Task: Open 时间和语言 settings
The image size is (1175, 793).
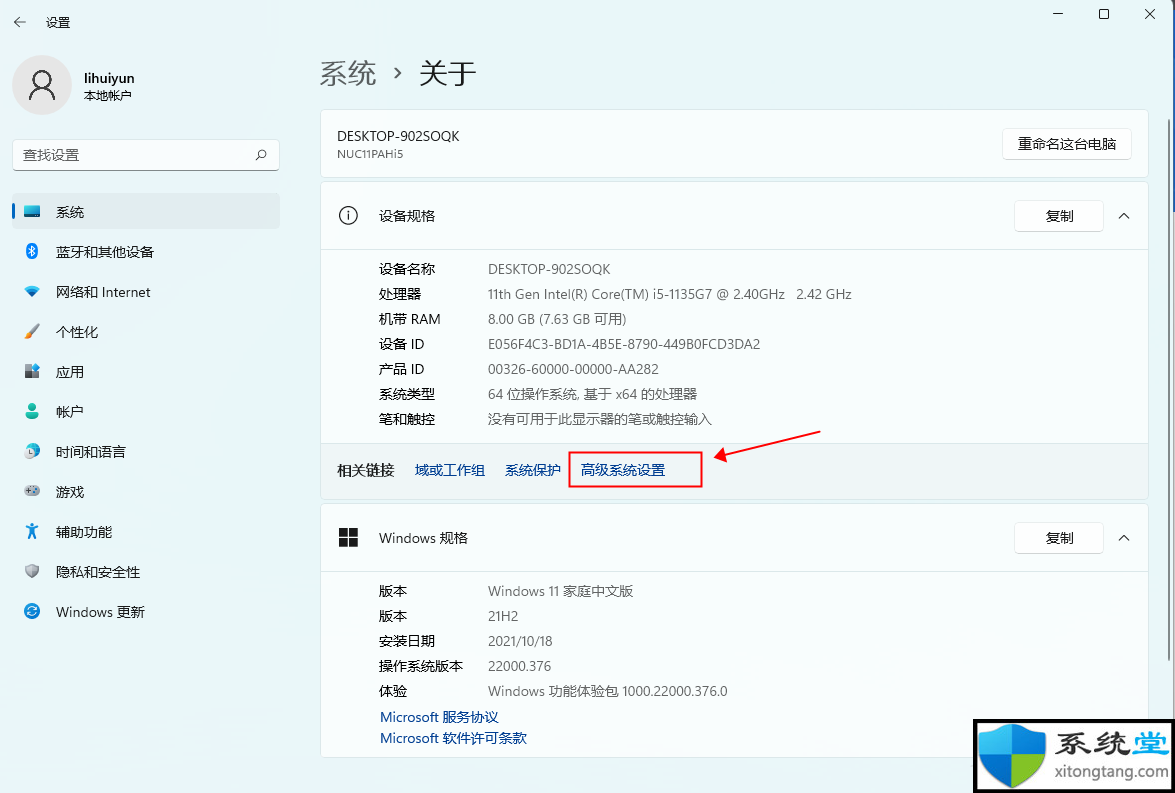Action: (146, 452)
